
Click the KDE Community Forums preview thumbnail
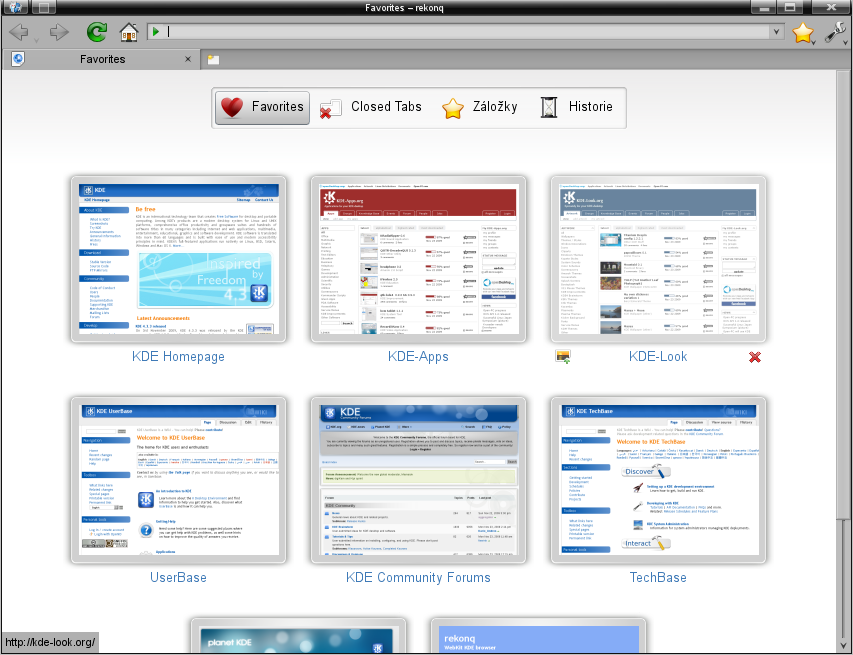(418, 480)
